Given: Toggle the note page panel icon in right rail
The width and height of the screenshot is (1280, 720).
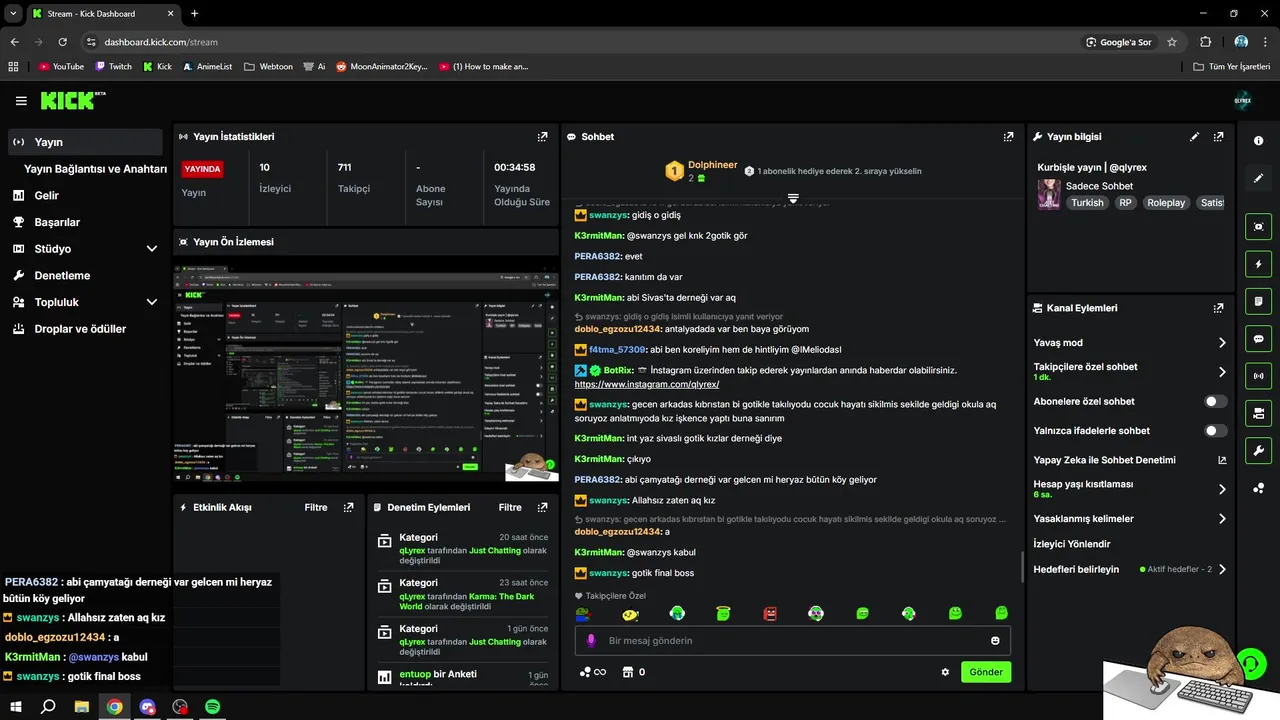Looking at the screenshot, I should tap(1258, 301).
